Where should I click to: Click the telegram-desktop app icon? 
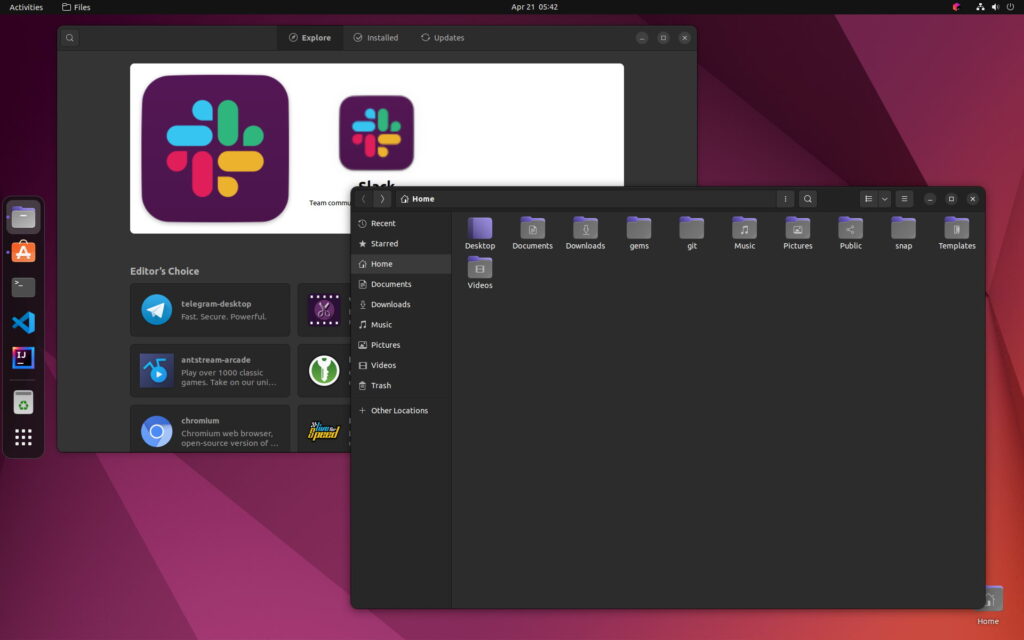pyautogui.click(x=157, y=309)
